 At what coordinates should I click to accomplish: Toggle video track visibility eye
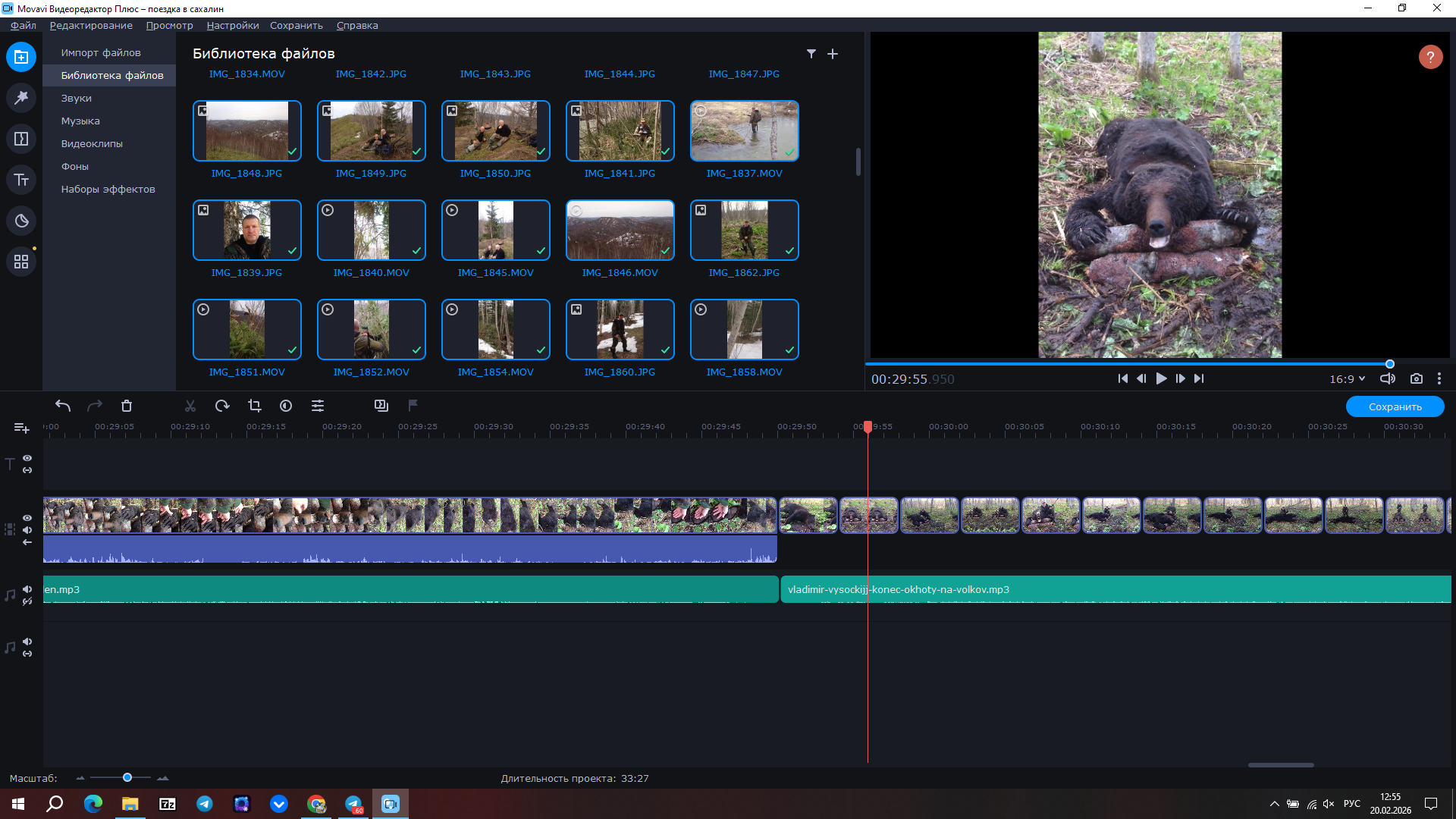[27, 518]
